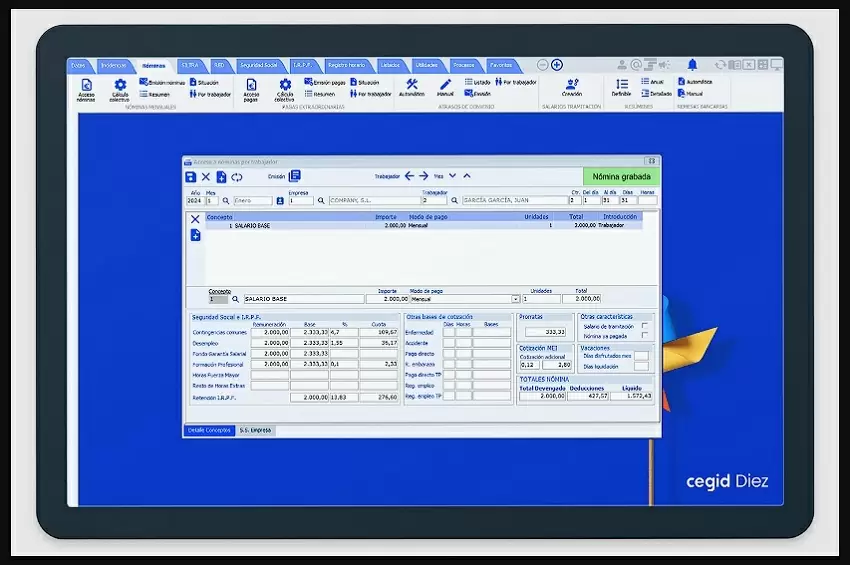The width and height of the screenshot is (850, 565).
Task: Click the Empresa search magnifier
Action: pyautogui.click(x=321, y=201)
